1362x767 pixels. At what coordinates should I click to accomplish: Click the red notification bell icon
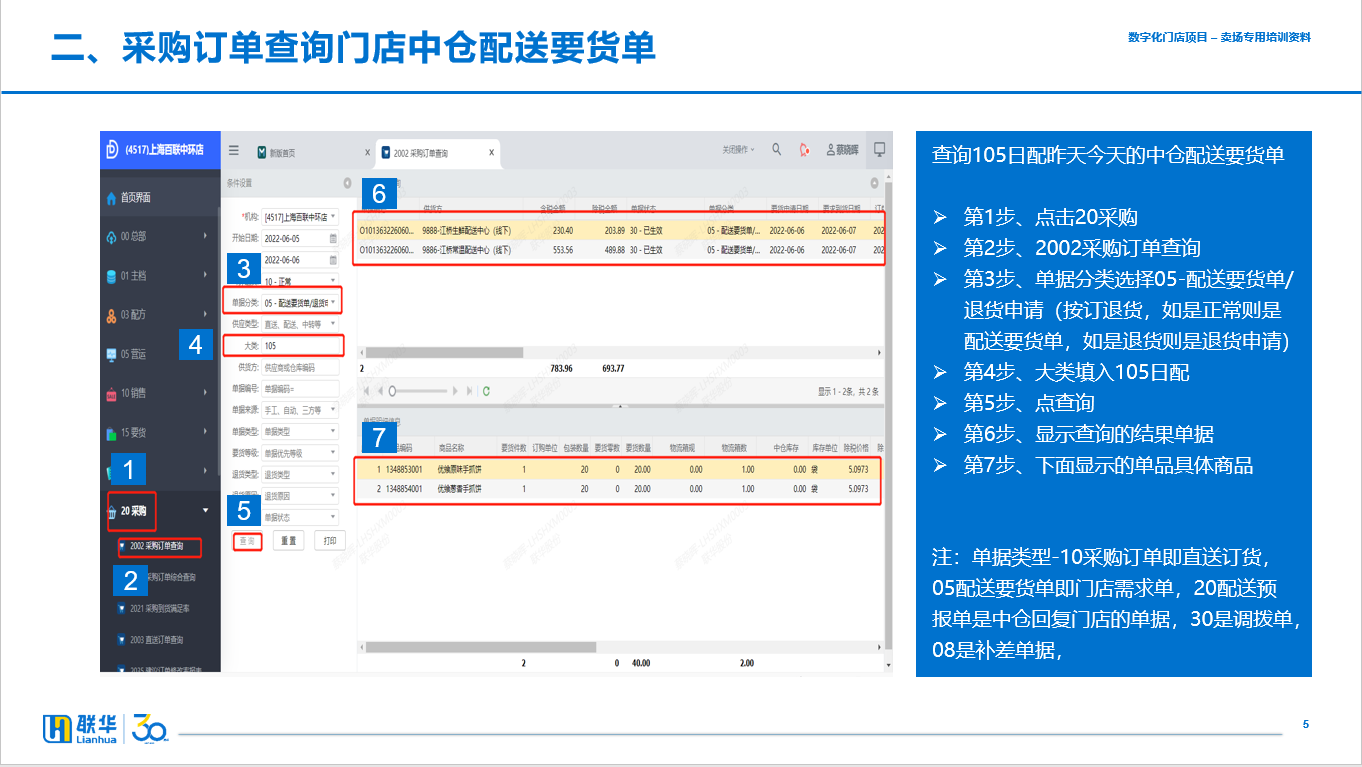pyautogui.click(x=804, y=150)
